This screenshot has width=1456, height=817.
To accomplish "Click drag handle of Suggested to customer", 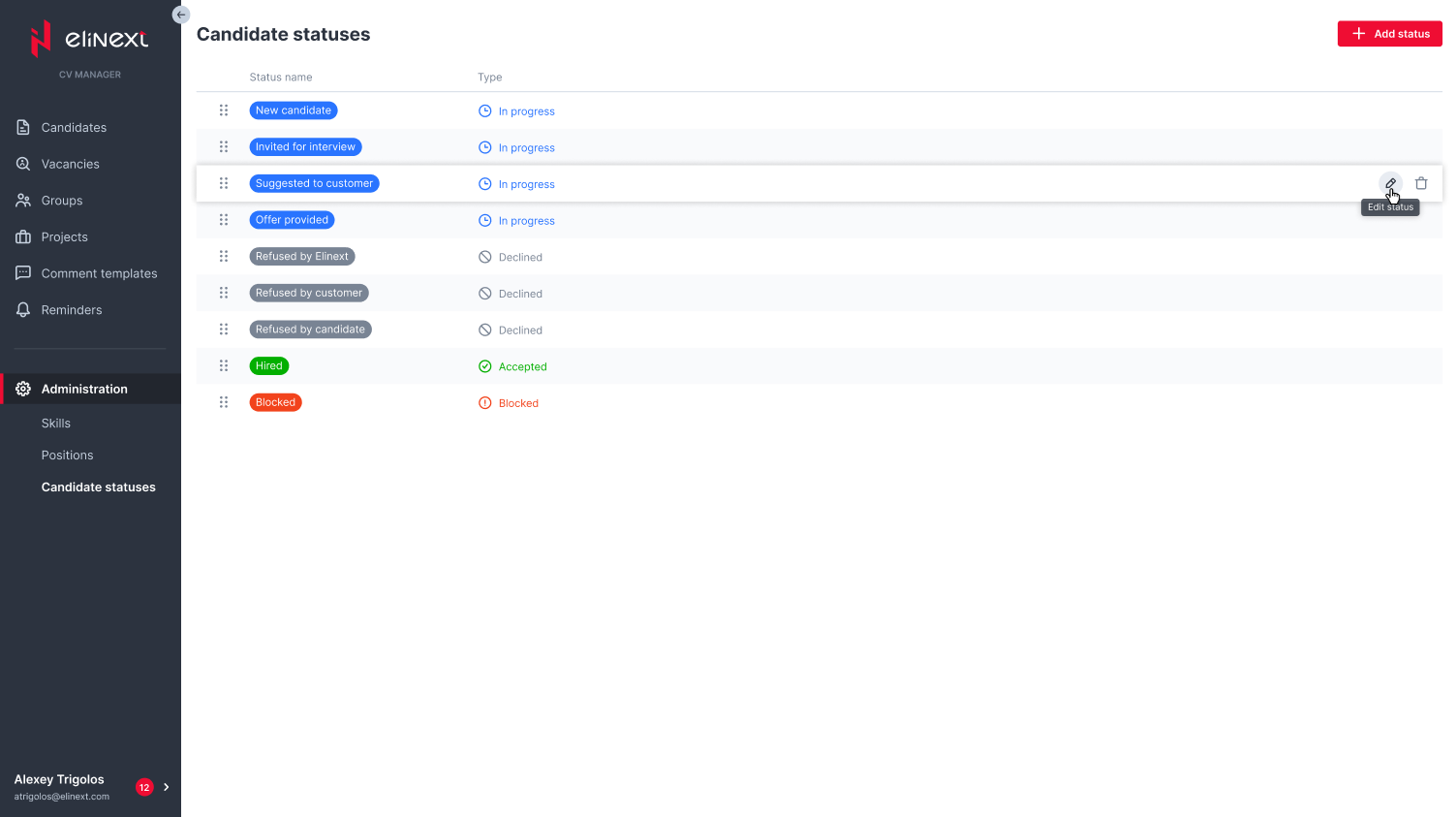I will (x=224, y=183).
